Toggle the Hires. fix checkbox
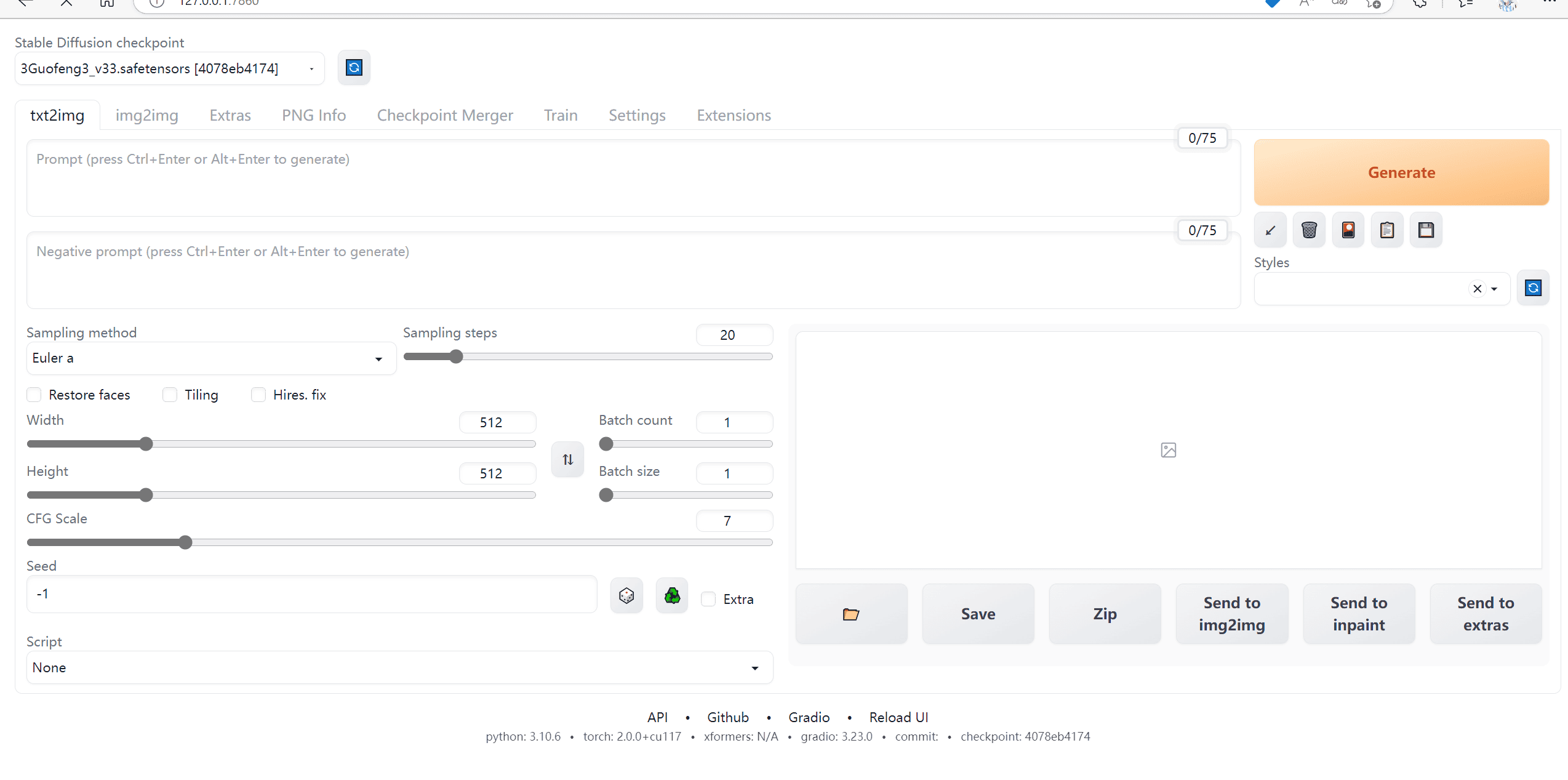This screenshot has height=780, width=1568. 258,395
